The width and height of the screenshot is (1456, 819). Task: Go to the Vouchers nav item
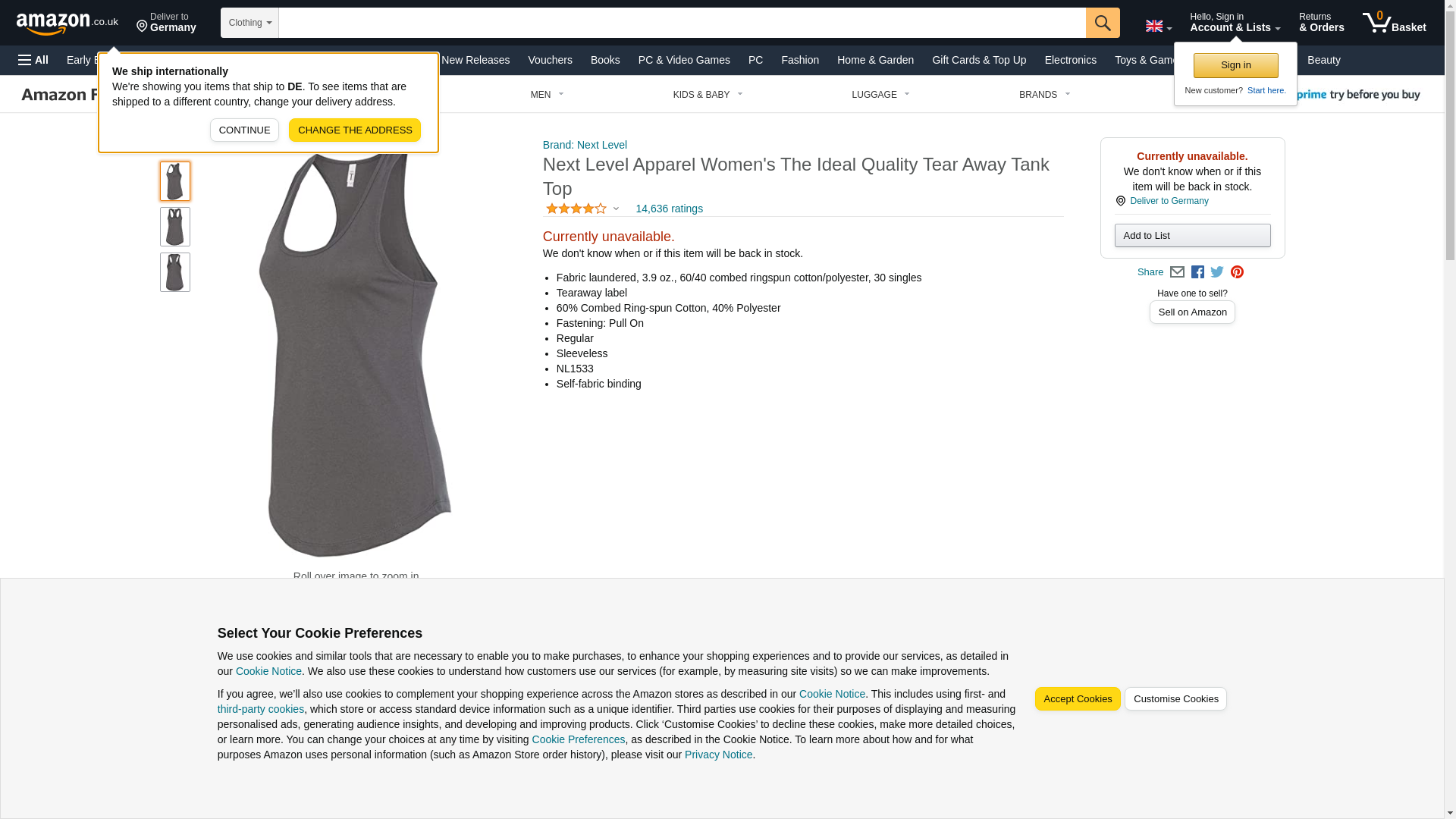coord(550,60)
